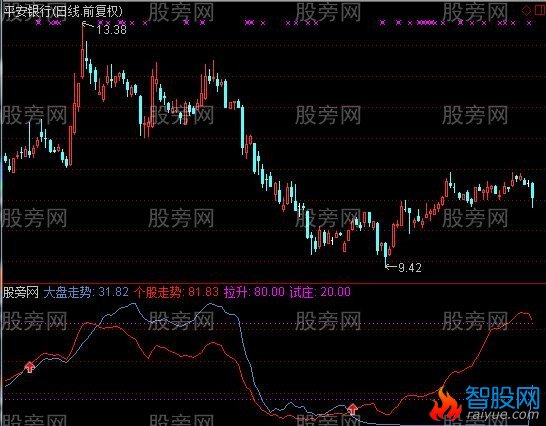Click the last candlestick on the right
Screen dimensions: 546x426
532,194
